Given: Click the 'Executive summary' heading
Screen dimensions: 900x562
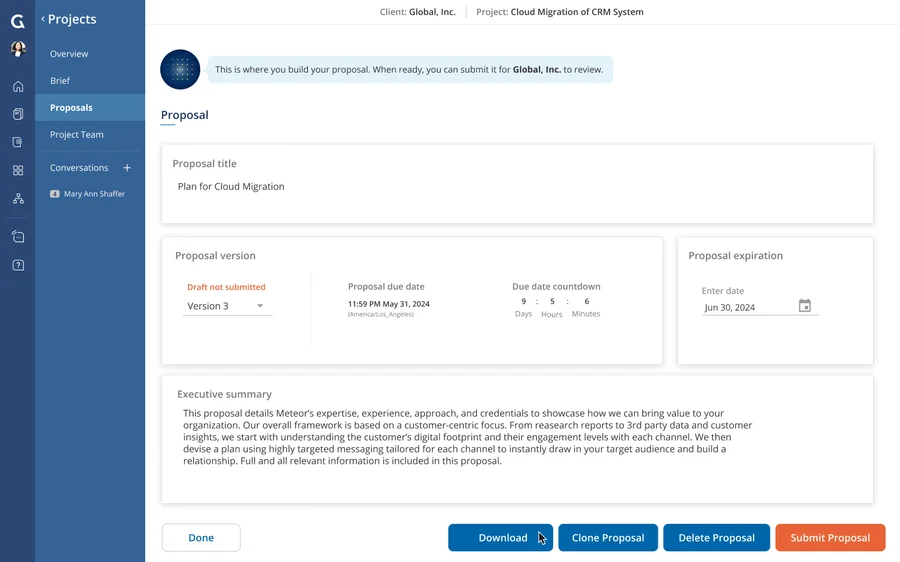Looking at the screenshot, I should [224, 394].
